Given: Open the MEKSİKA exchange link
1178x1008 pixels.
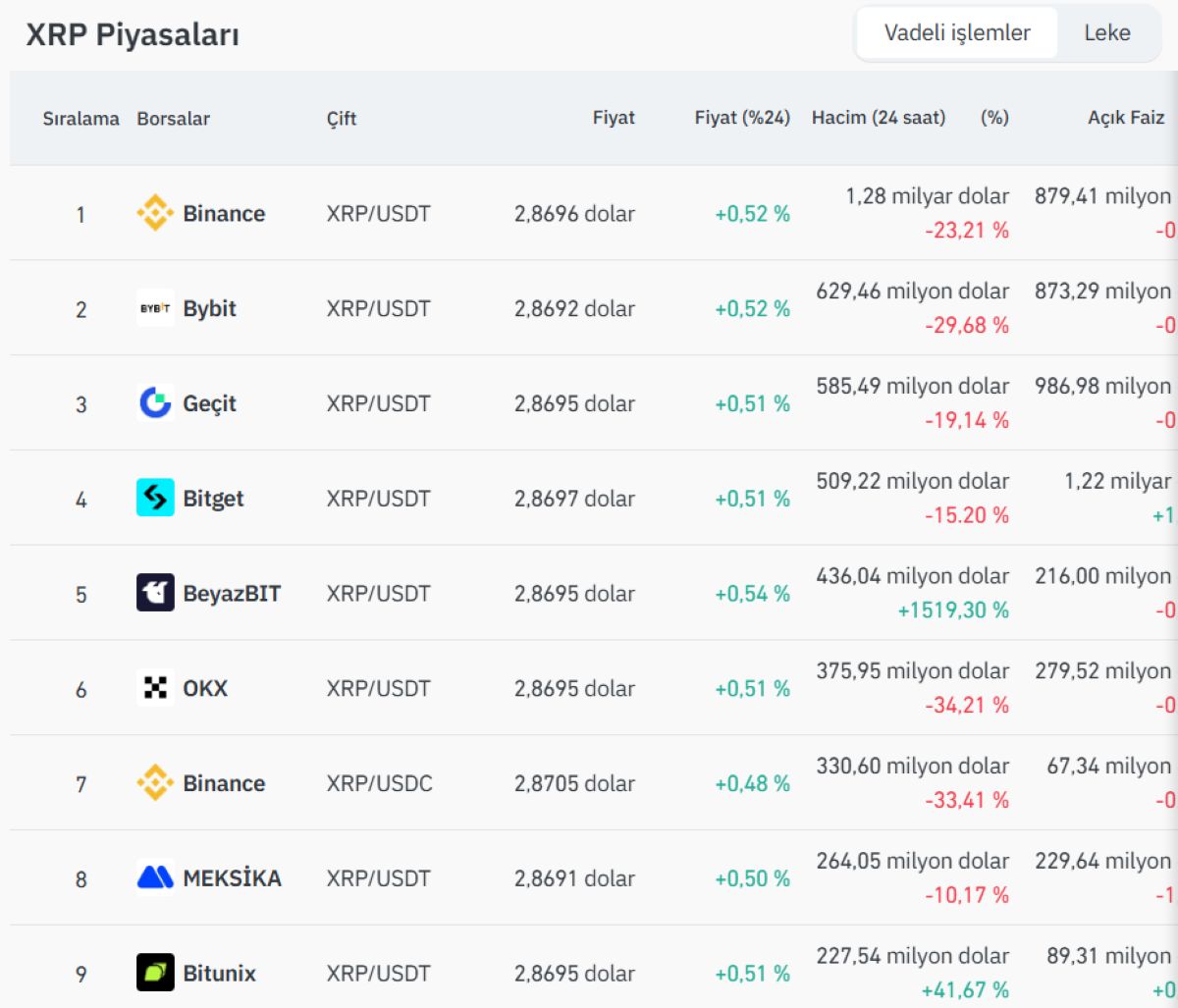Looking at the screenshot, I should (x=232, y=878).
